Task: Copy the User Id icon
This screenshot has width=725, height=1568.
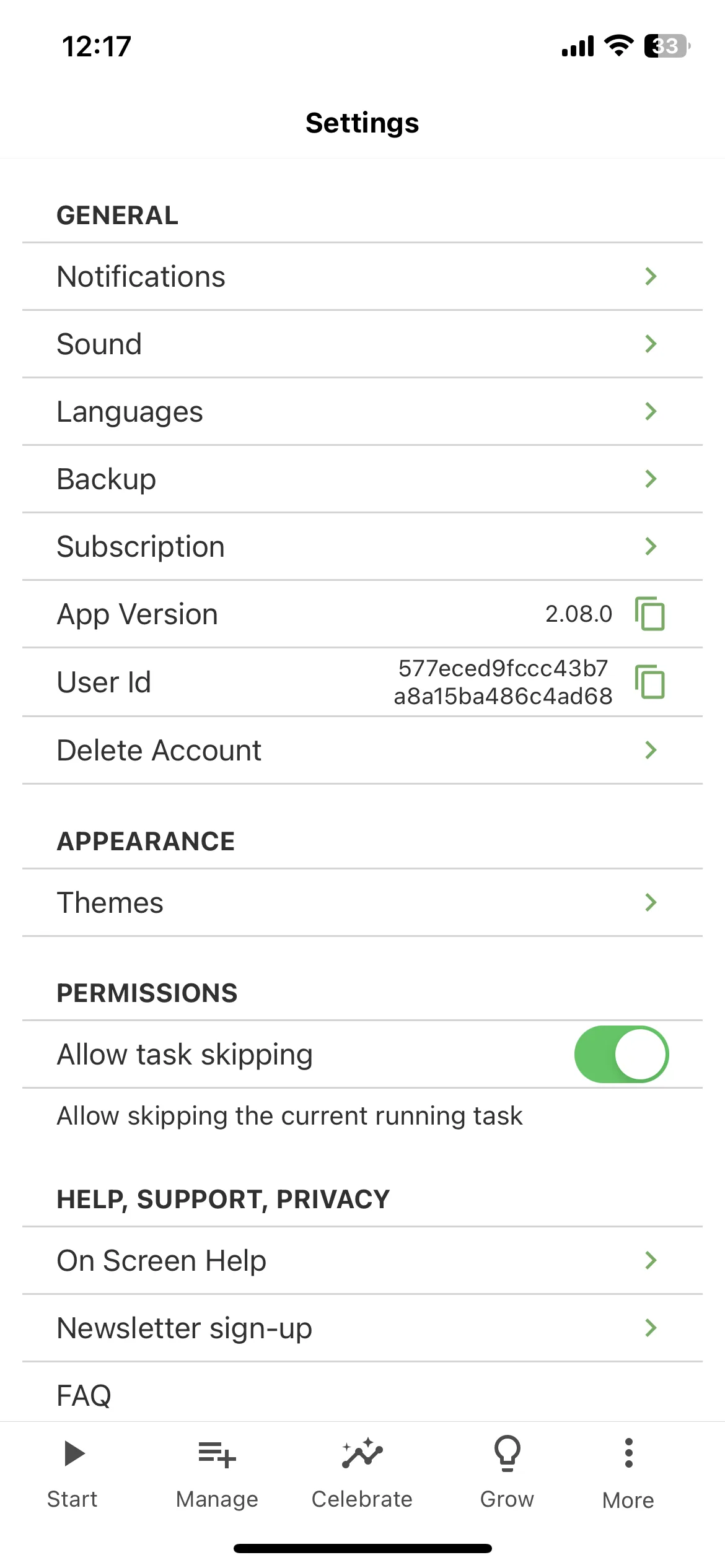Action: tap(650, 682)
